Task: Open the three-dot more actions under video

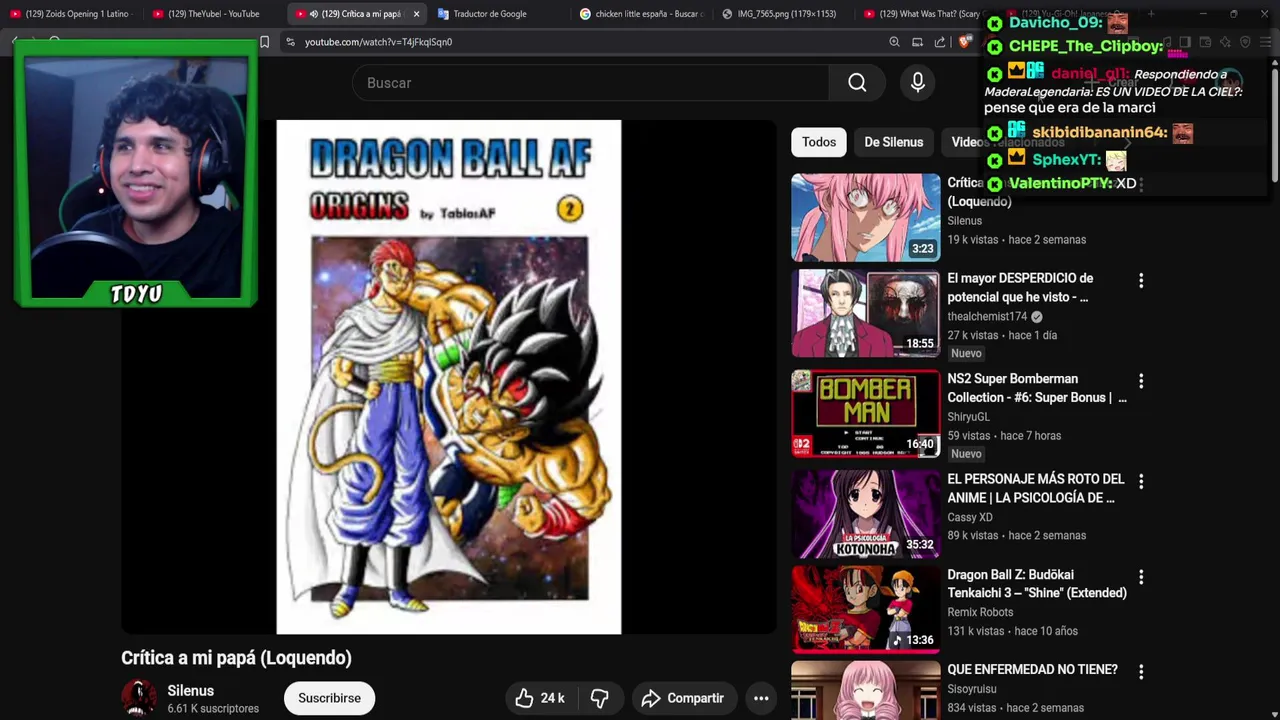Action: (x=761, y=698)
